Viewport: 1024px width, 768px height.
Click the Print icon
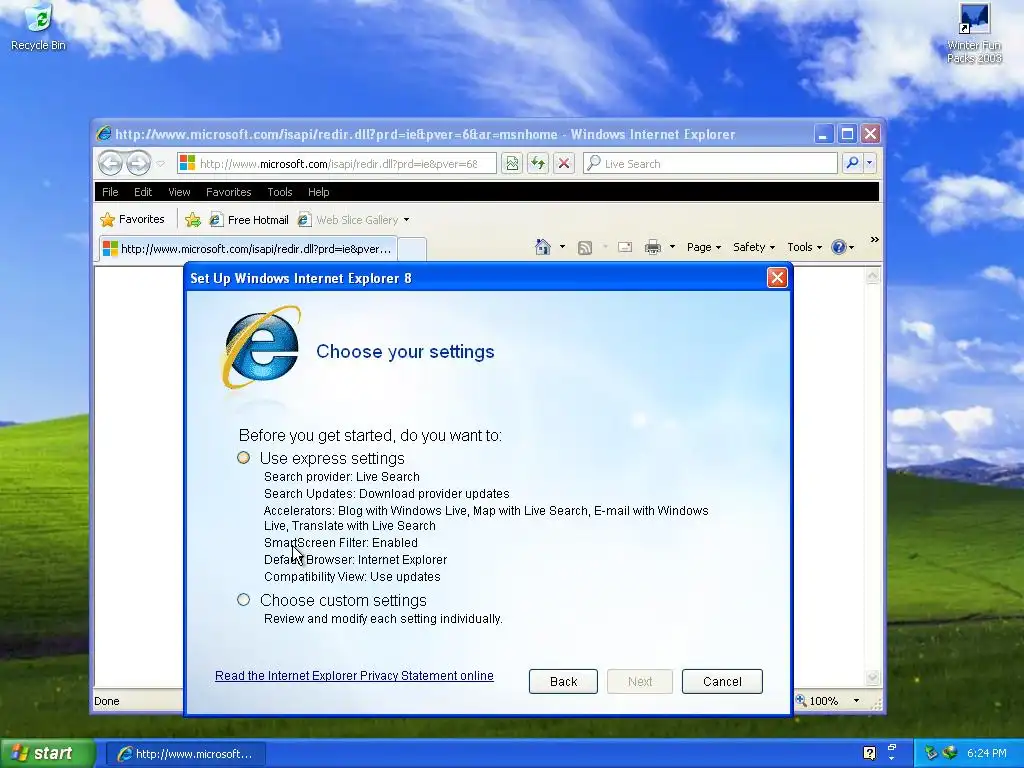(652, 247)
